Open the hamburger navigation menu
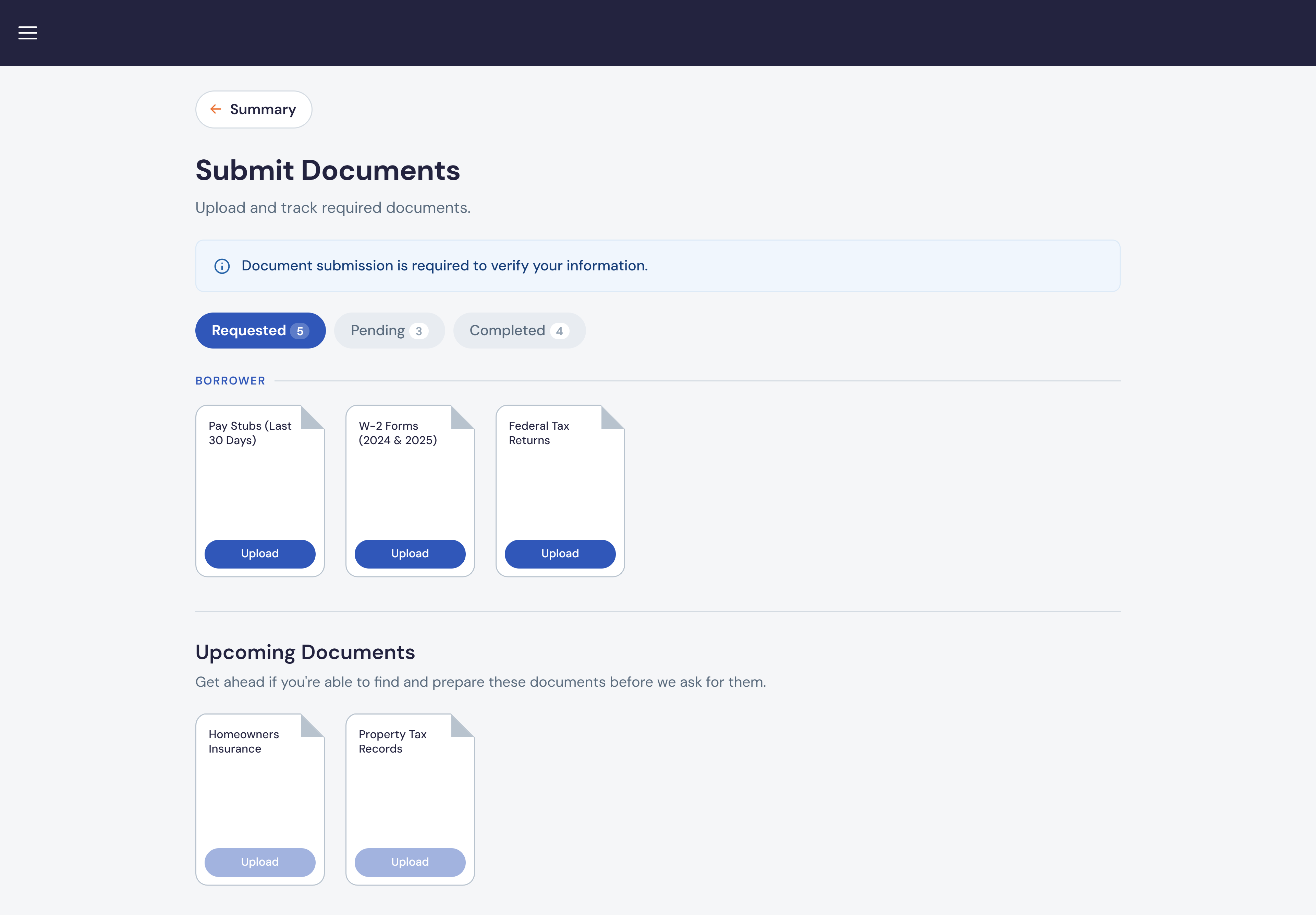Screen dimensions: 1316x915 pyautogui.click(x=27, y=33)
